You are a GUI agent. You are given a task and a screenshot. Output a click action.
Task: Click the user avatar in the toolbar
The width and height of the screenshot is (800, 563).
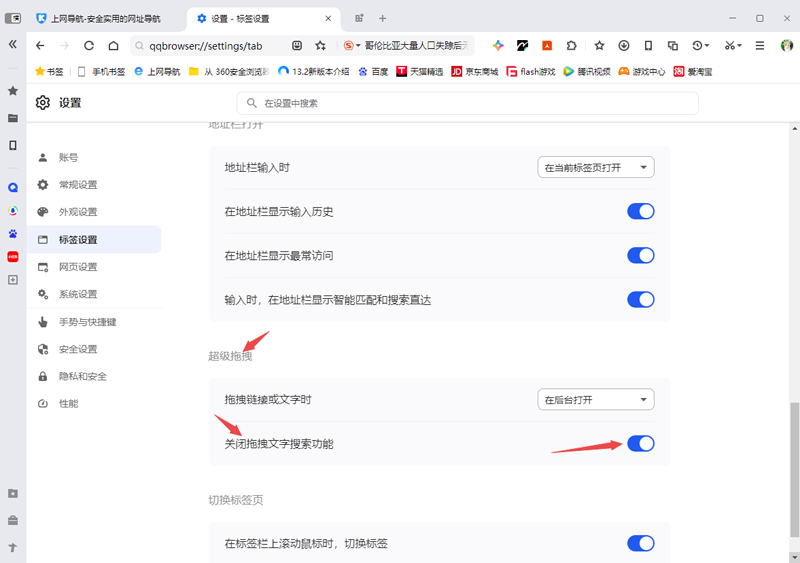tap(787, 46)
